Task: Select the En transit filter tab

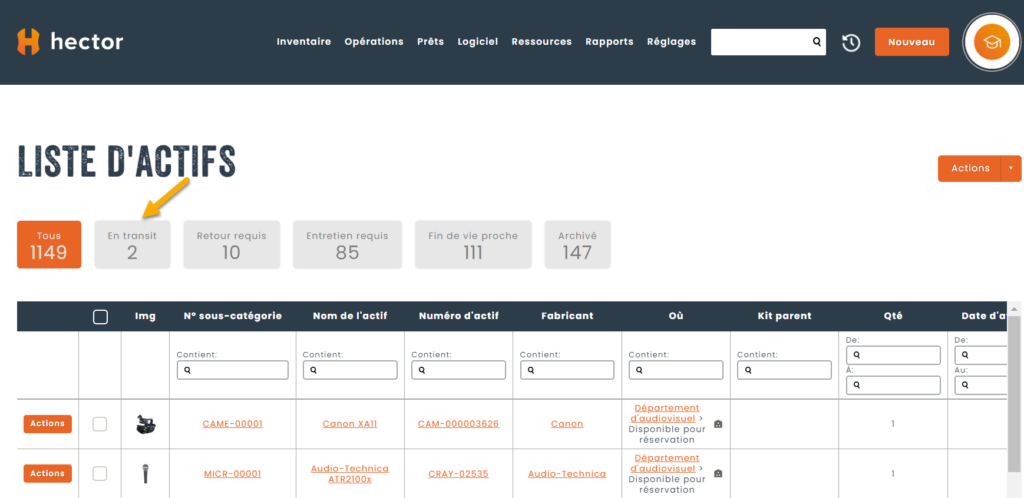Action: click(x=132, y=245)
